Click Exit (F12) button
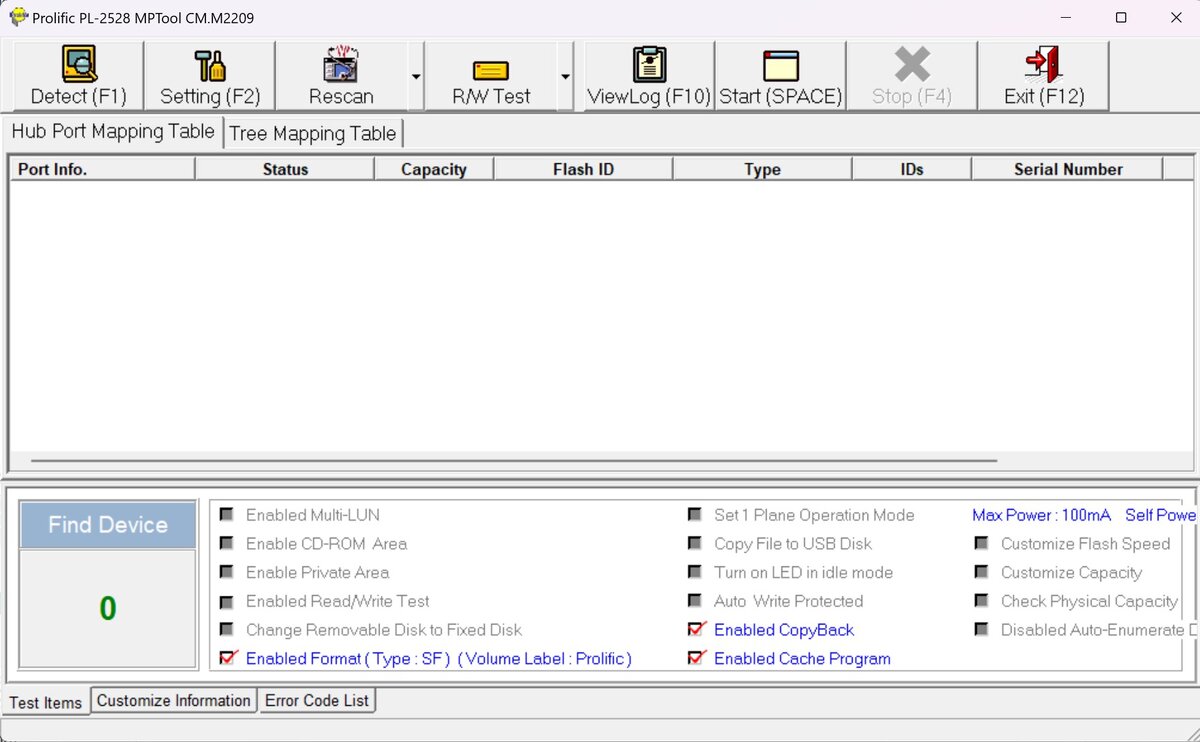This screenshot has width=1200, height=742. click(1043, 76)
